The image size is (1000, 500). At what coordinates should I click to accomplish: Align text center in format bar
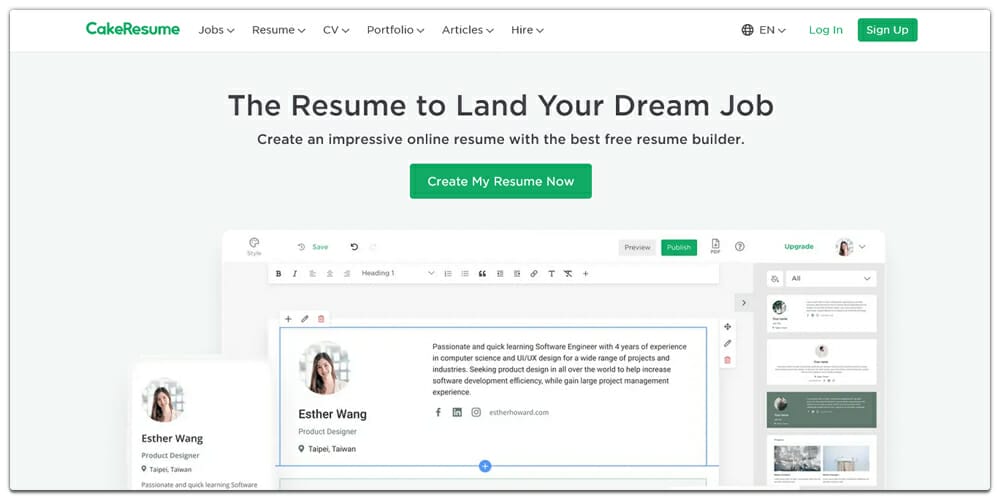coord(330,274)
